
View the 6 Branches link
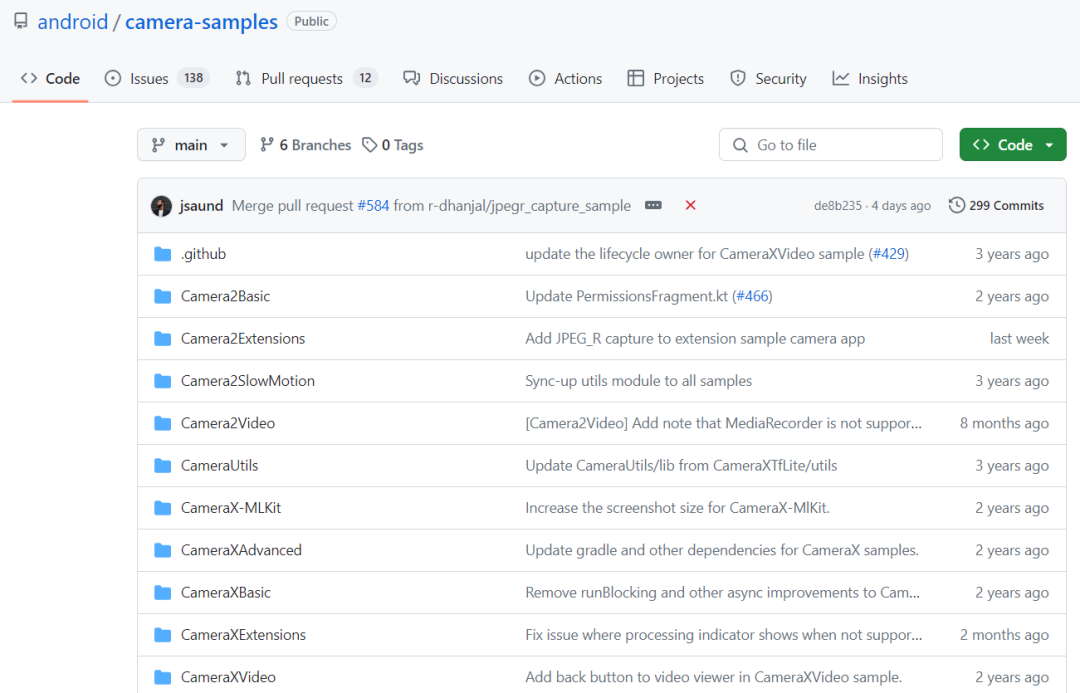(x=305, y=145)
